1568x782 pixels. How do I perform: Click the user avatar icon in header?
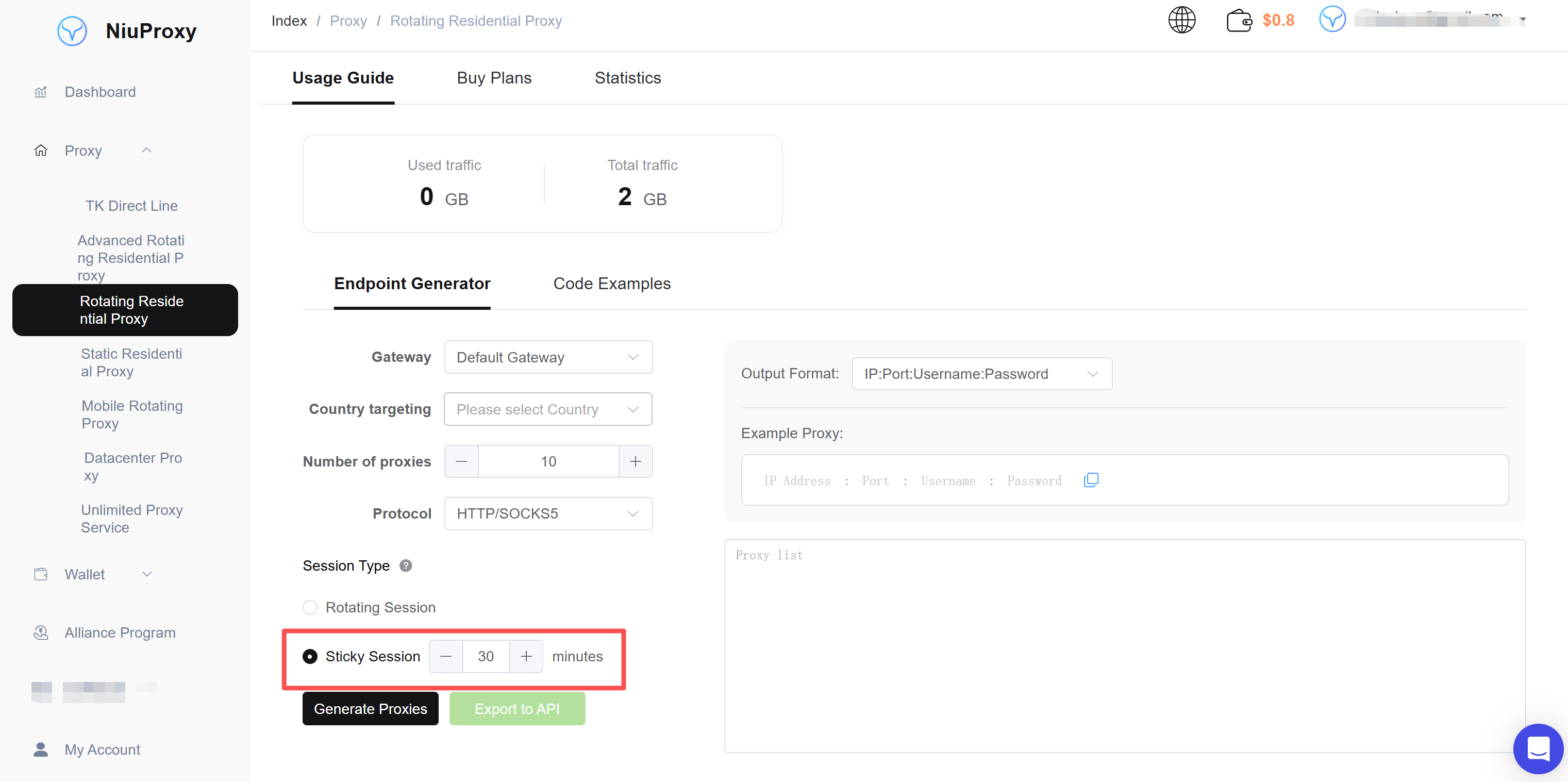point(1332,20)
